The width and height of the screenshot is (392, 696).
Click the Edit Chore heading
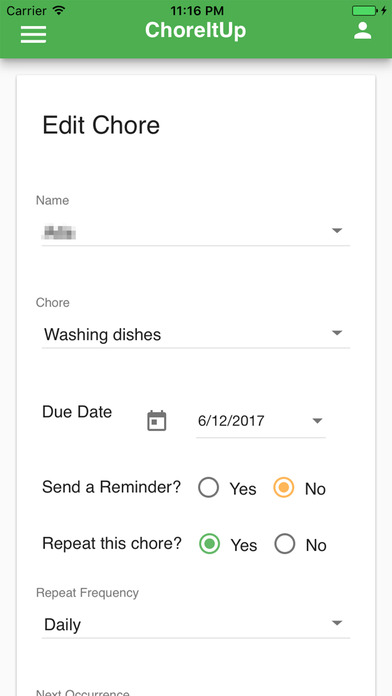[x=101, y=125]
